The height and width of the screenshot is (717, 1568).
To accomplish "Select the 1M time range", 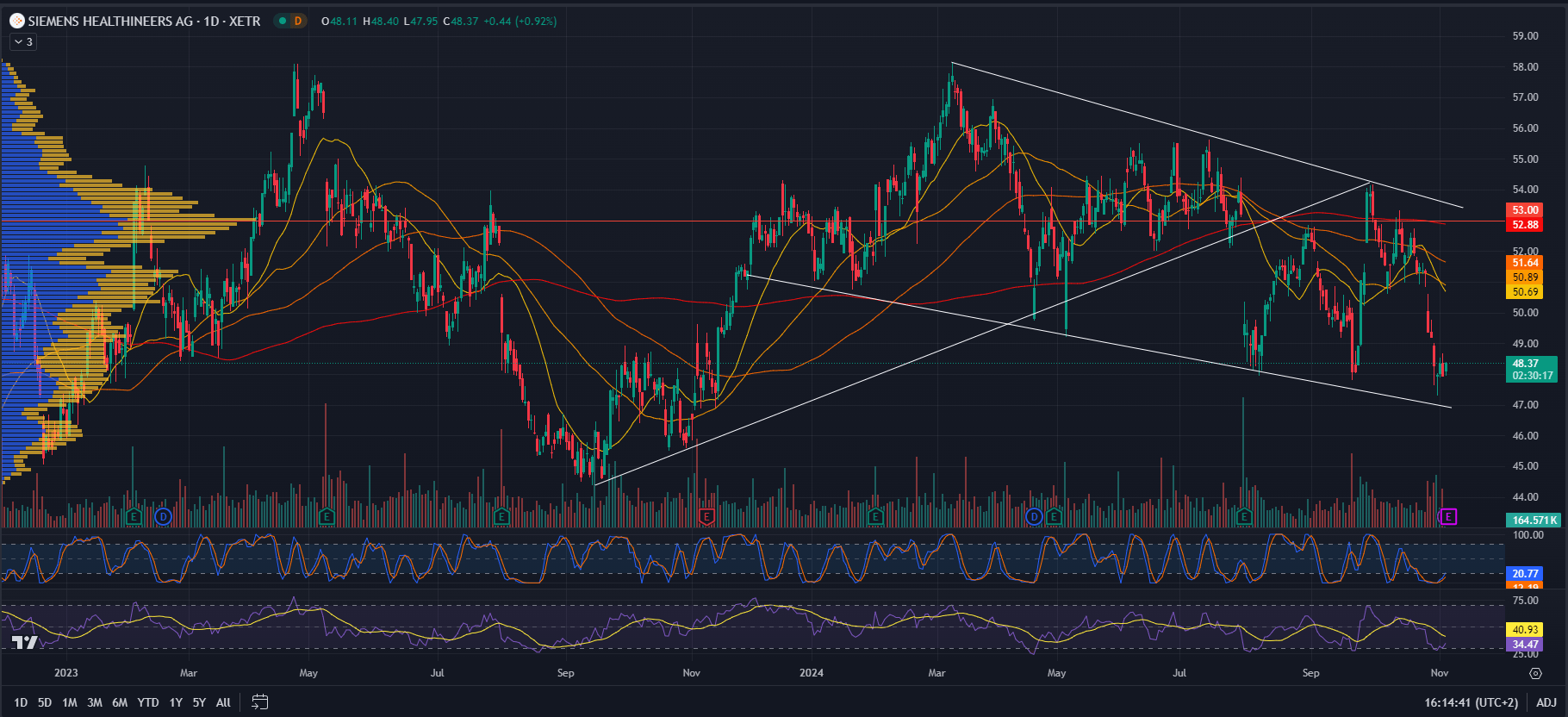I will 70,702.
